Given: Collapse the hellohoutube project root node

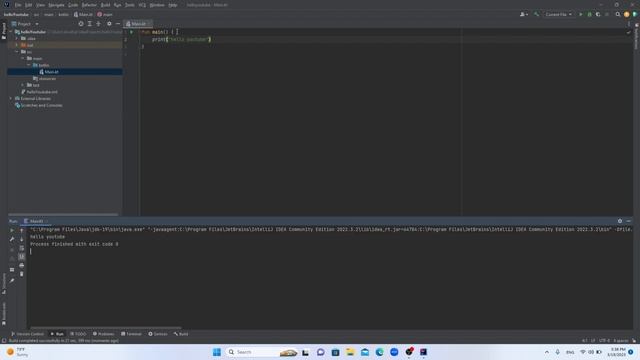Looking at the screenshot, I should tap(11, 32).
